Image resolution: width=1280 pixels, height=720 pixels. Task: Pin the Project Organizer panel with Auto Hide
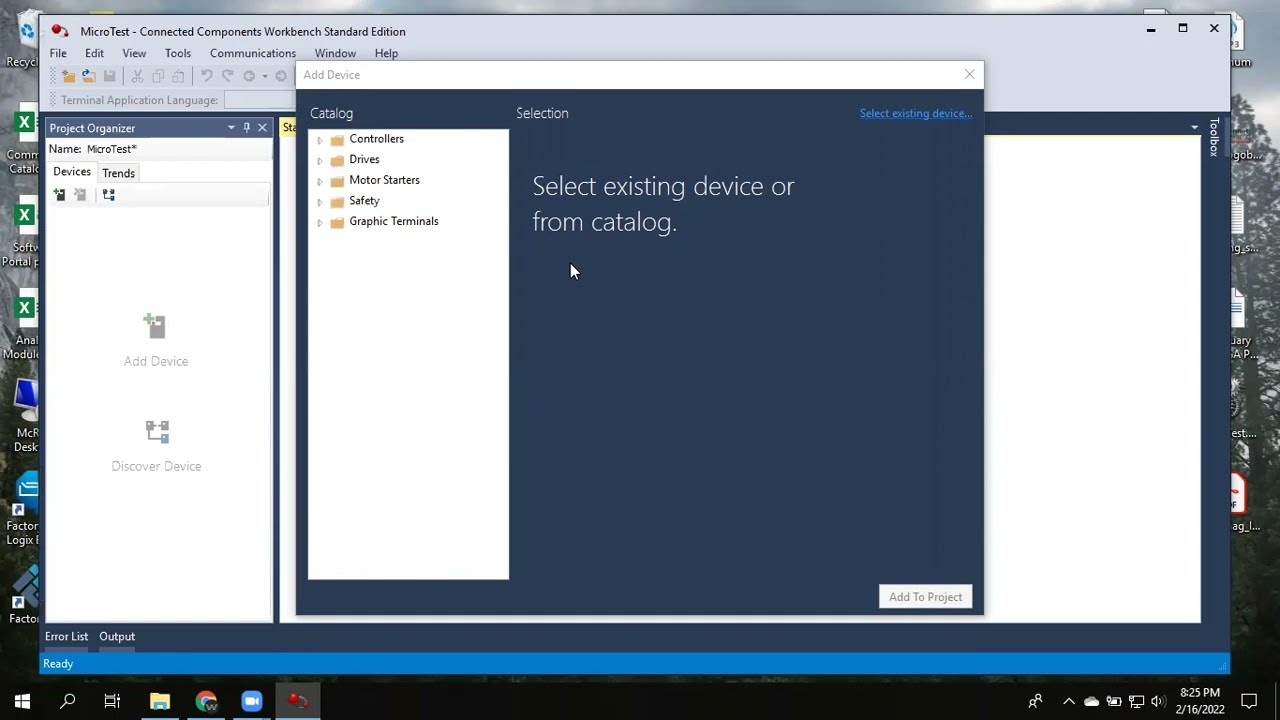tap(247, 128)
